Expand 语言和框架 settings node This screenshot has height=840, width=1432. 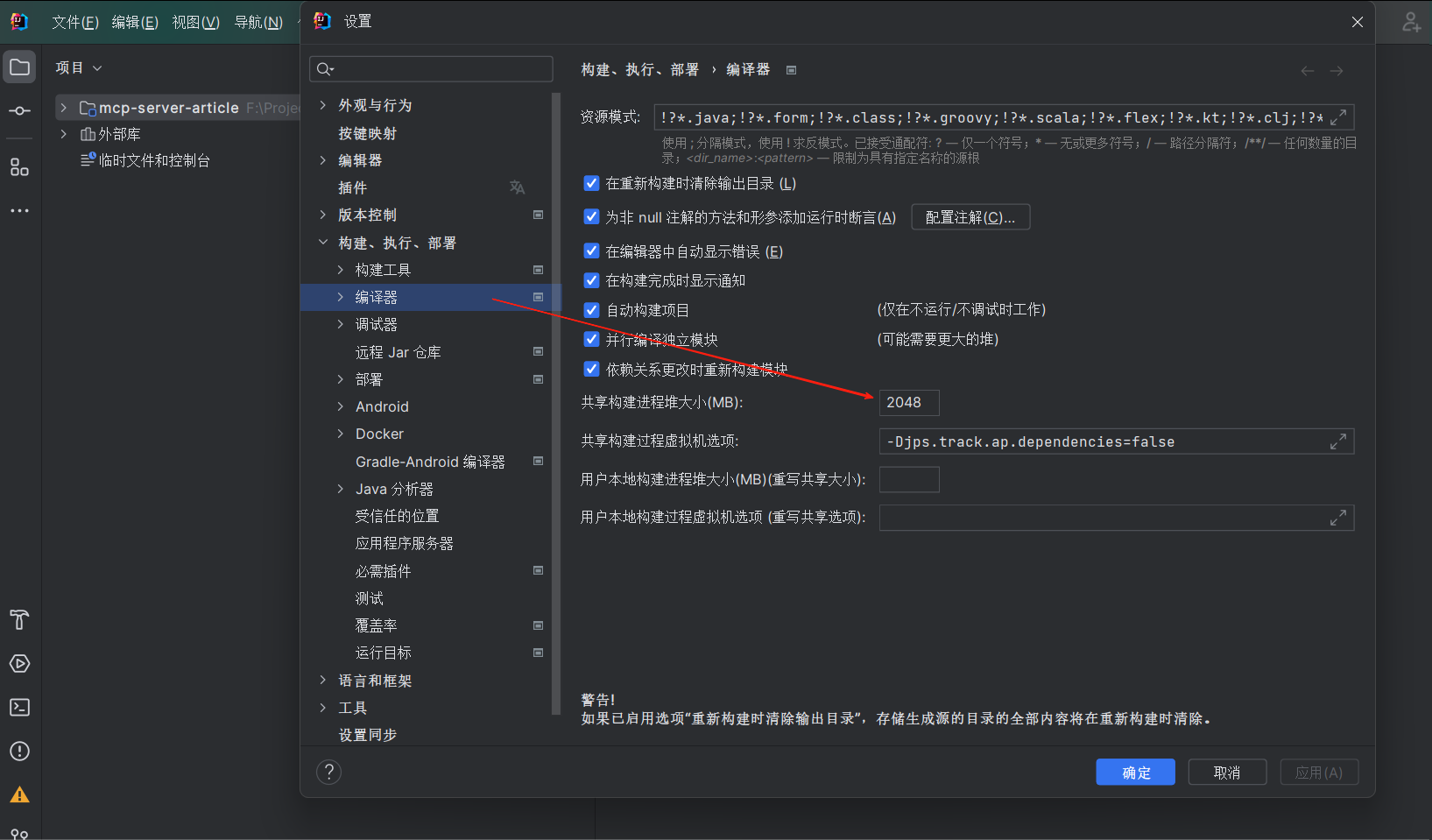tap(323, 681)
